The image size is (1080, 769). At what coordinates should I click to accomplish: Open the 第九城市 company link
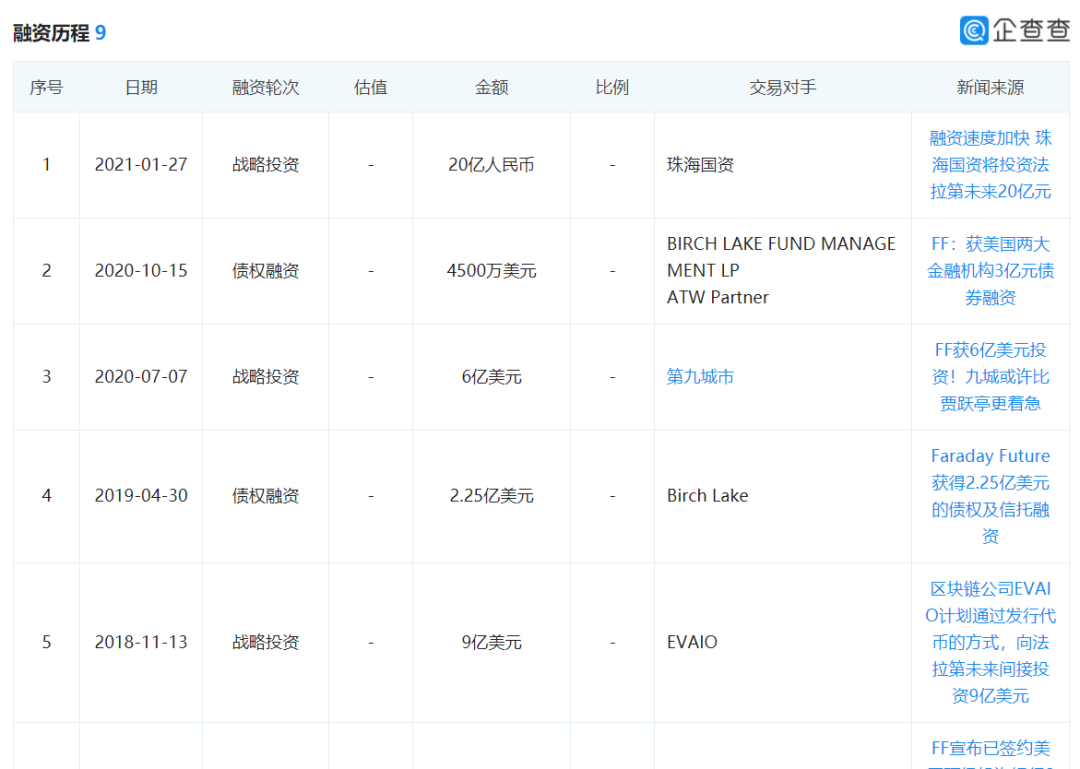(700, 377)
